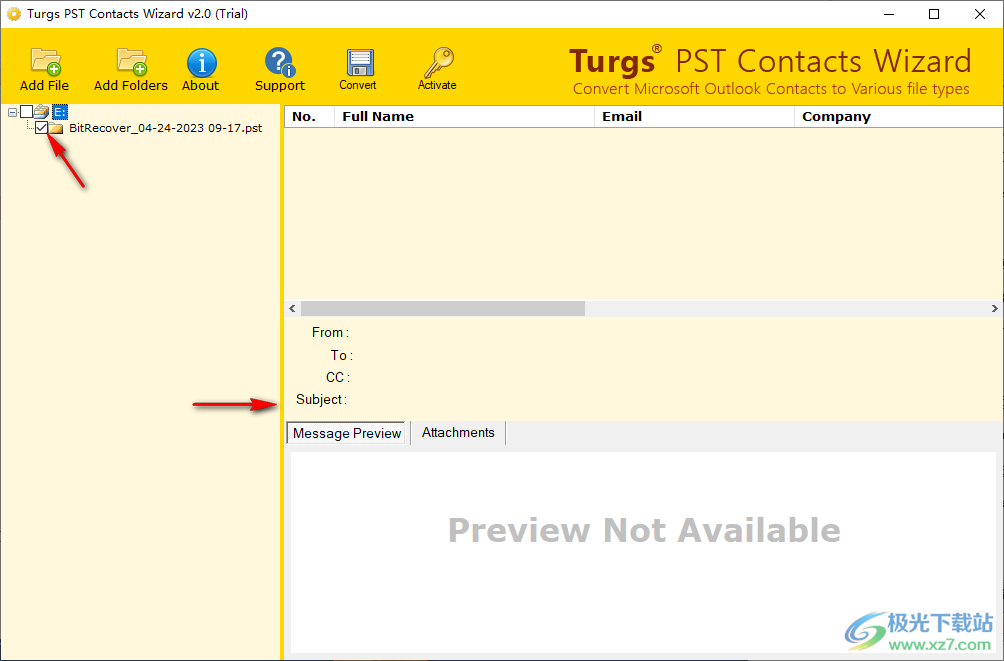Select the E: drive label
The height and width of the screenshot is (661, 1004).
coord(60,112)
